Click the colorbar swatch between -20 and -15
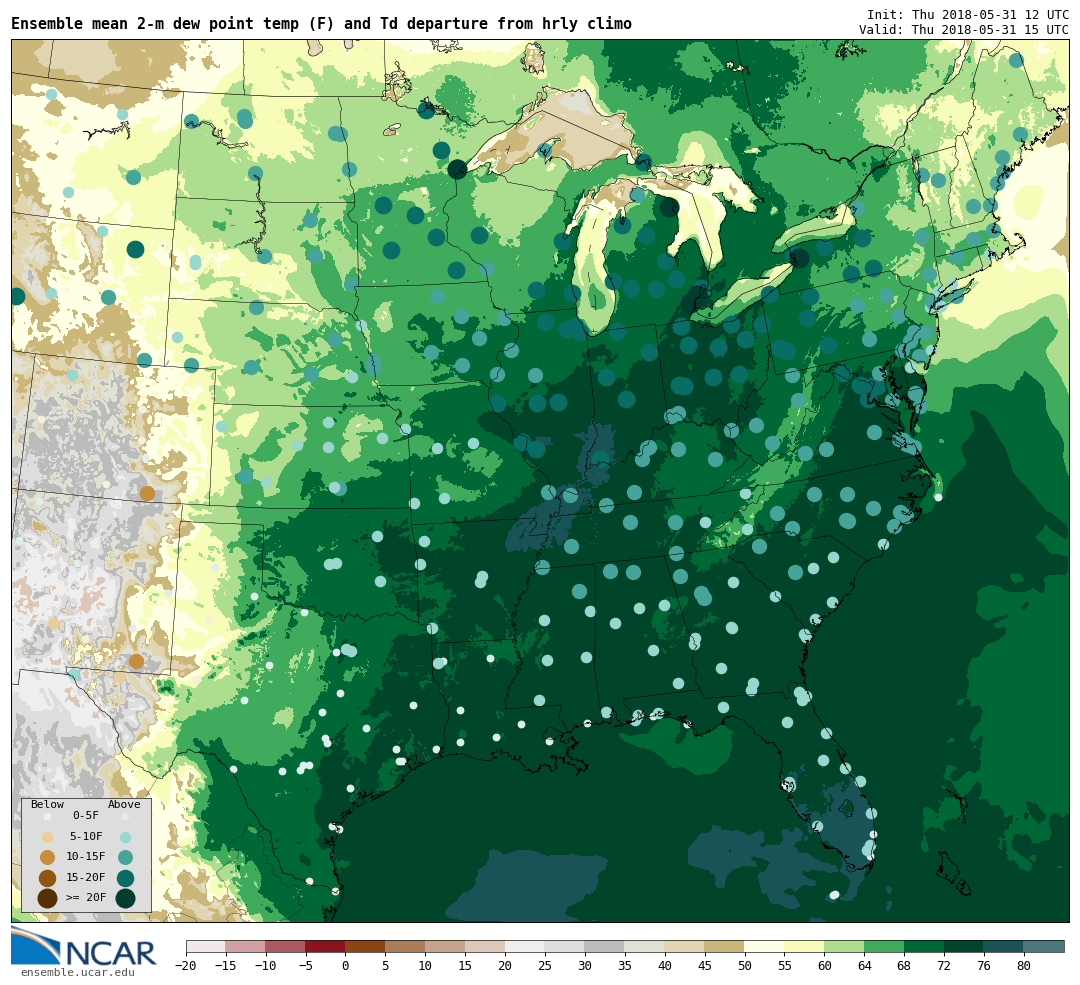 (x=205, y=946)
